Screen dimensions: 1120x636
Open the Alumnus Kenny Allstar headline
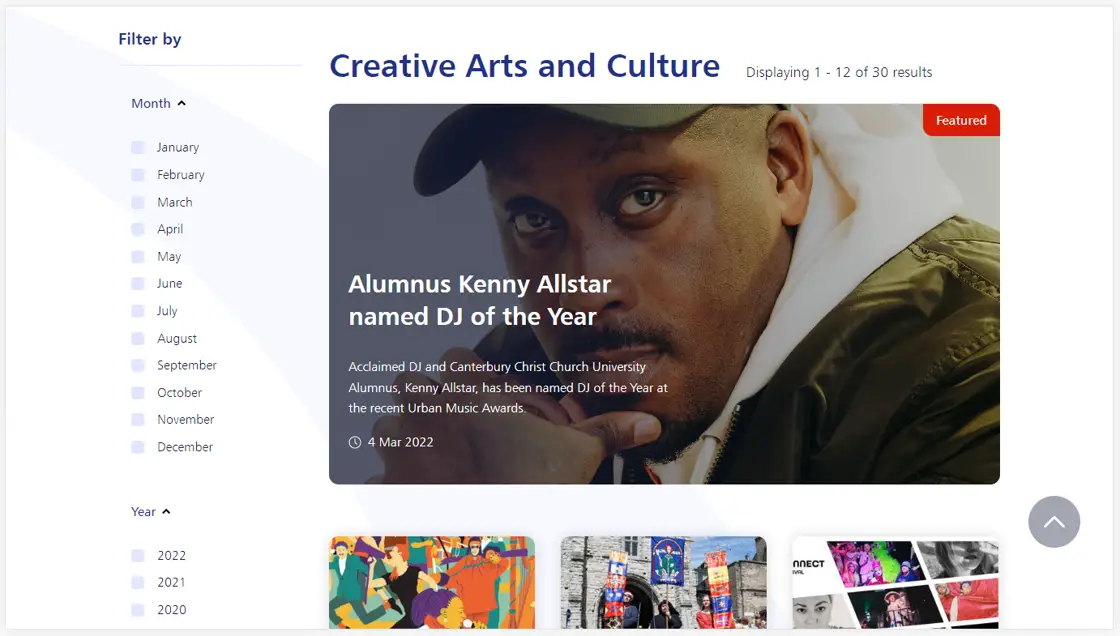tap(479, 300)
